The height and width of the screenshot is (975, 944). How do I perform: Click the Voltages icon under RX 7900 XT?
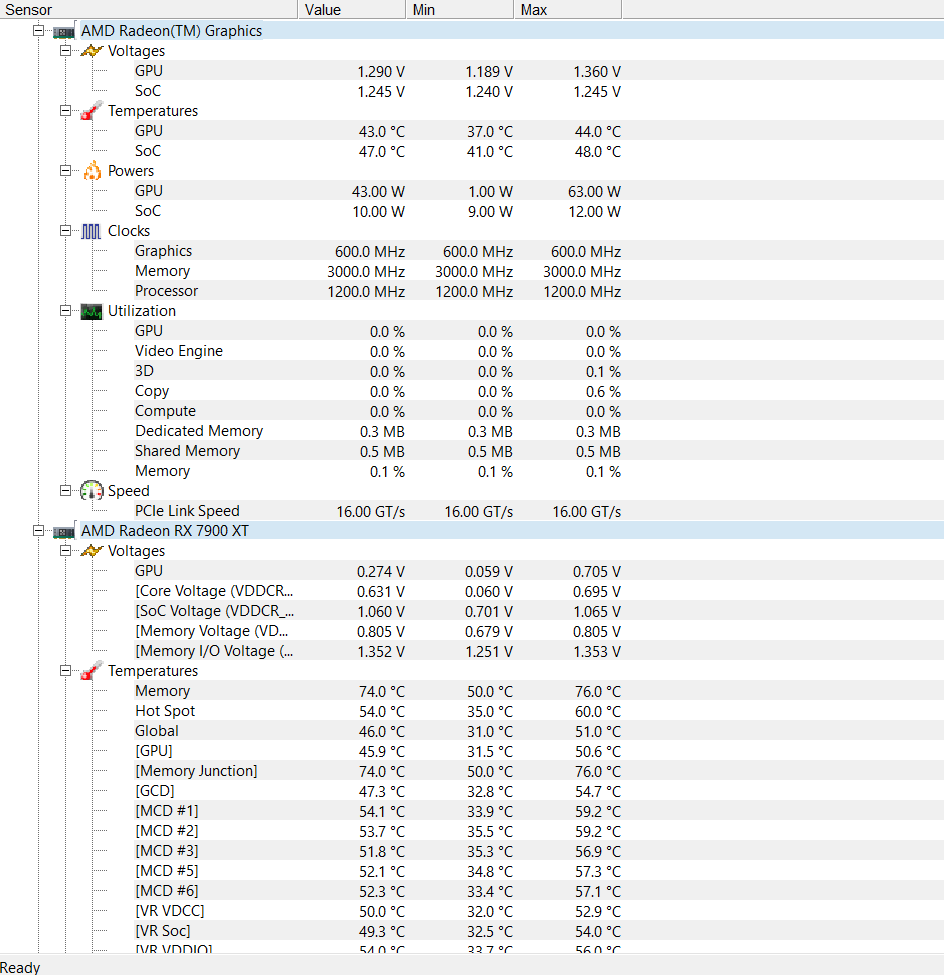(91, 551)
